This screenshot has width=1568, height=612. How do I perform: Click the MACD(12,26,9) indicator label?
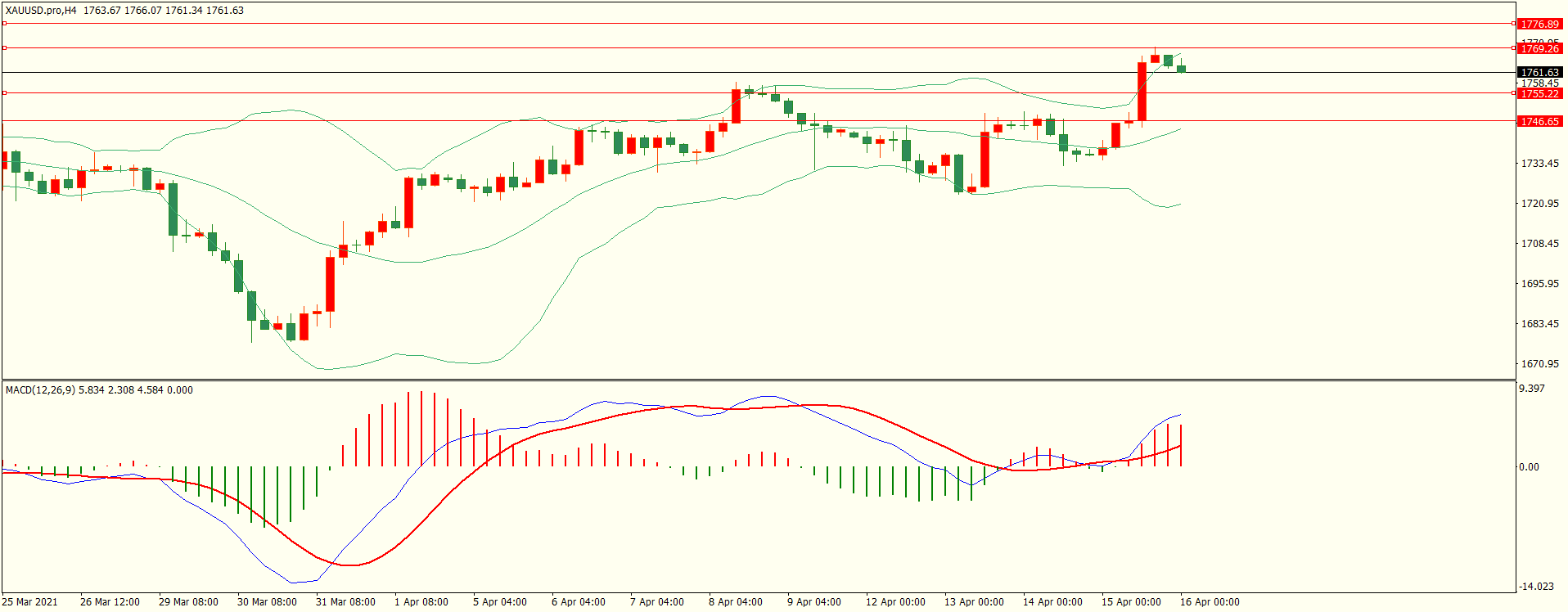click(40, 390)
